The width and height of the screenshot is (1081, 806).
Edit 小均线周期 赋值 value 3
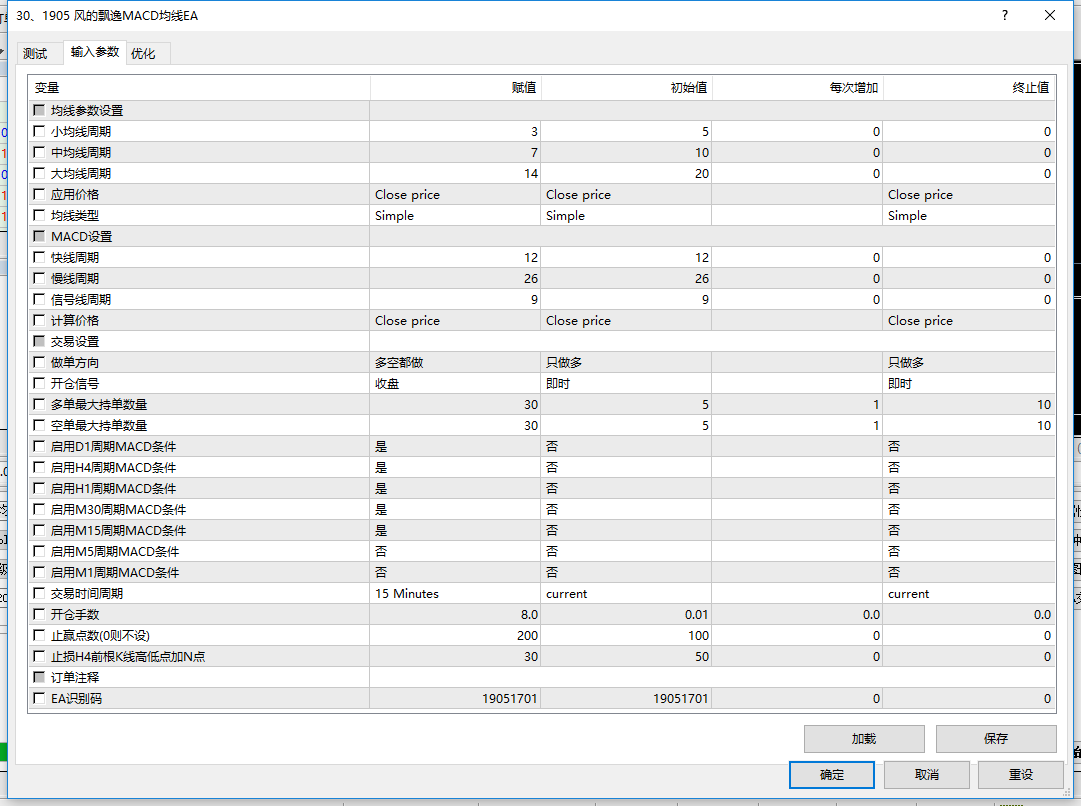click(455, 132)
